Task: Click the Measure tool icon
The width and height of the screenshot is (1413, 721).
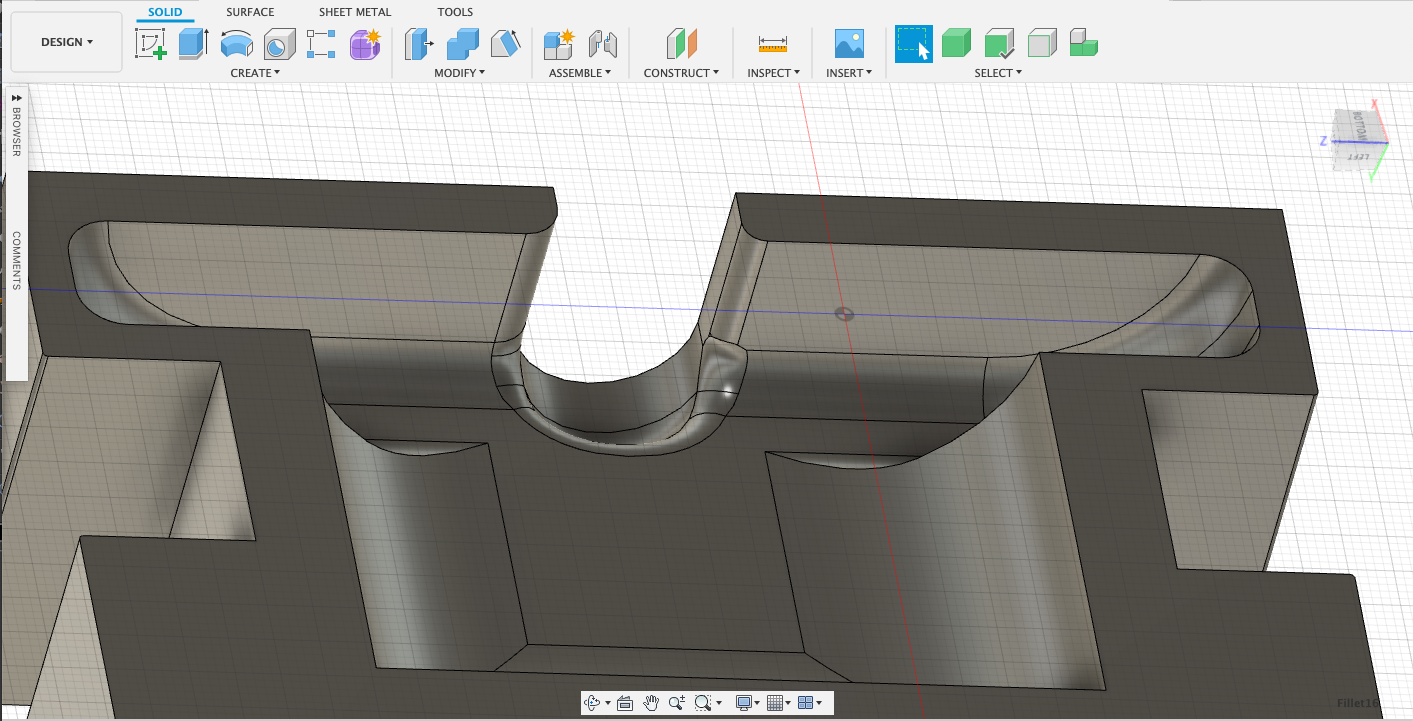Action: tap(773, 44)
